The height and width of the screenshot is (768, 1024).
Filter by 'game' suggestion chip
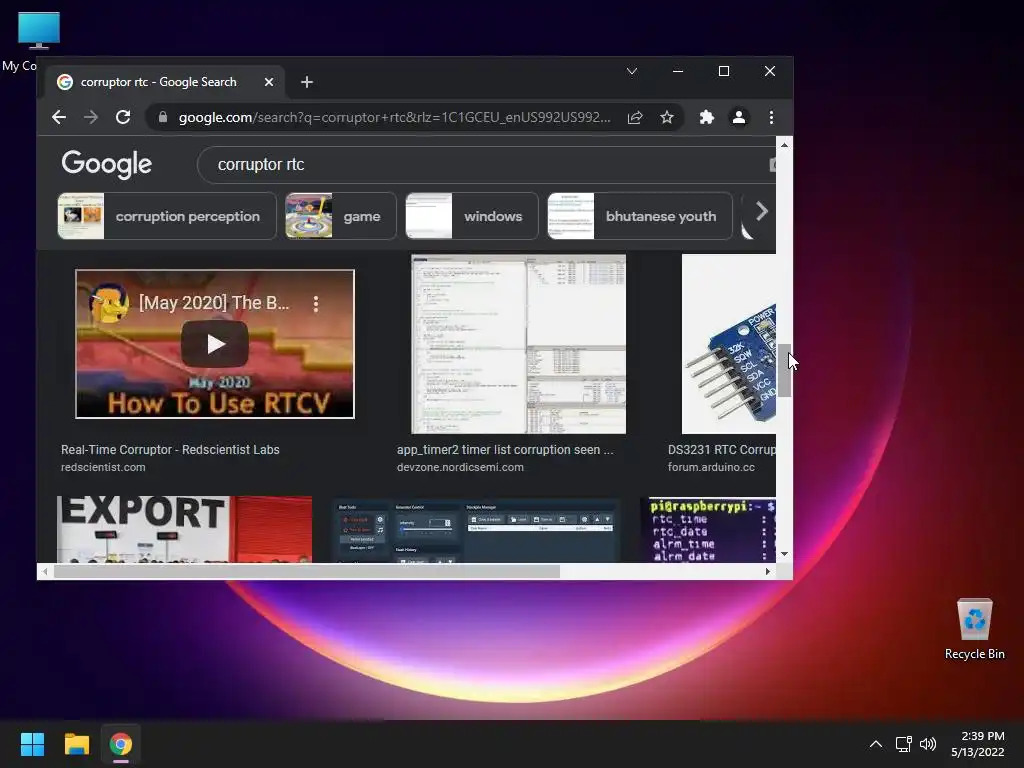click(x=340, y=216)
